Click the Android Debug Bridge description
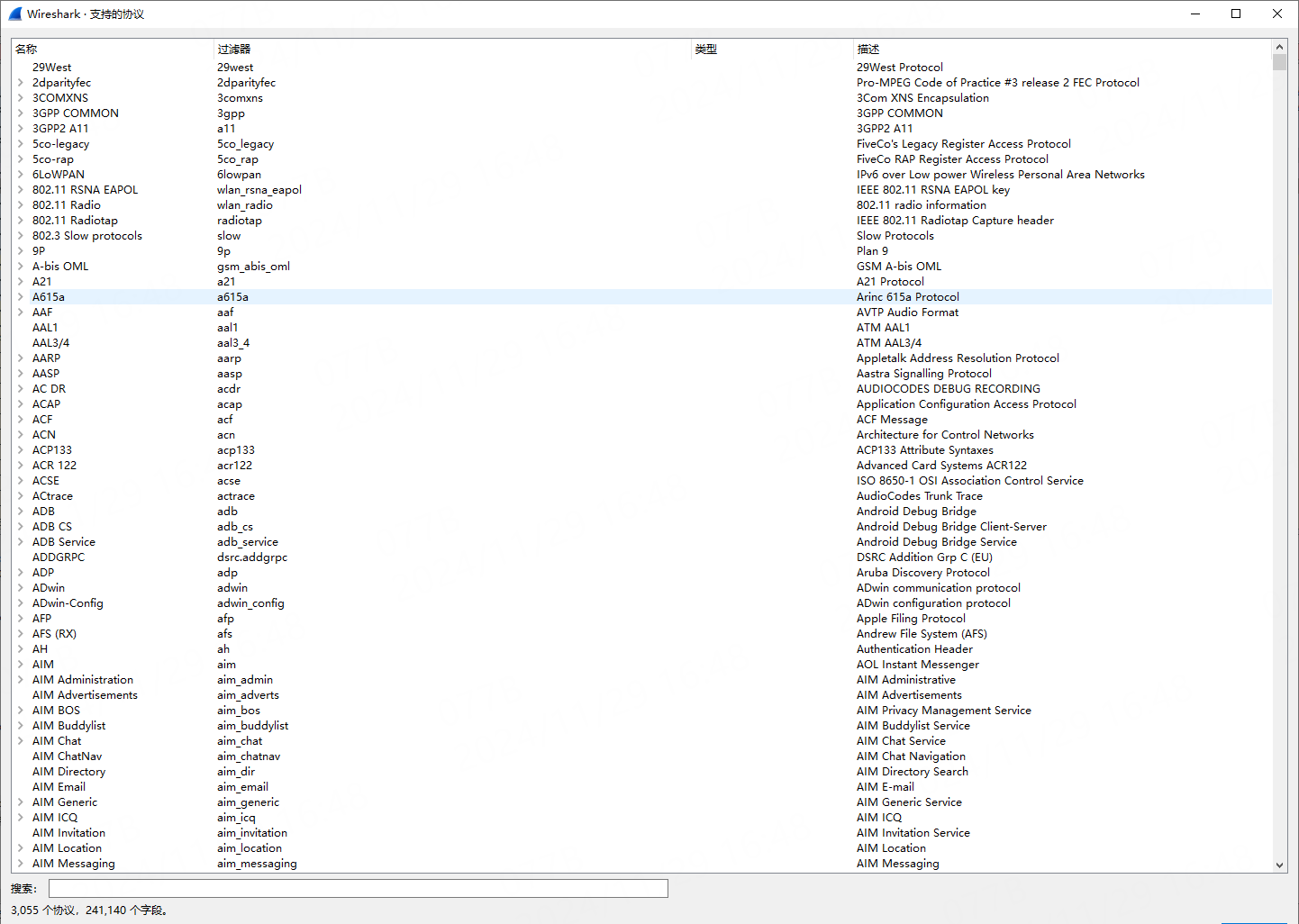Viewport: 1299px width, 924px height. click(x=916, y=512)
